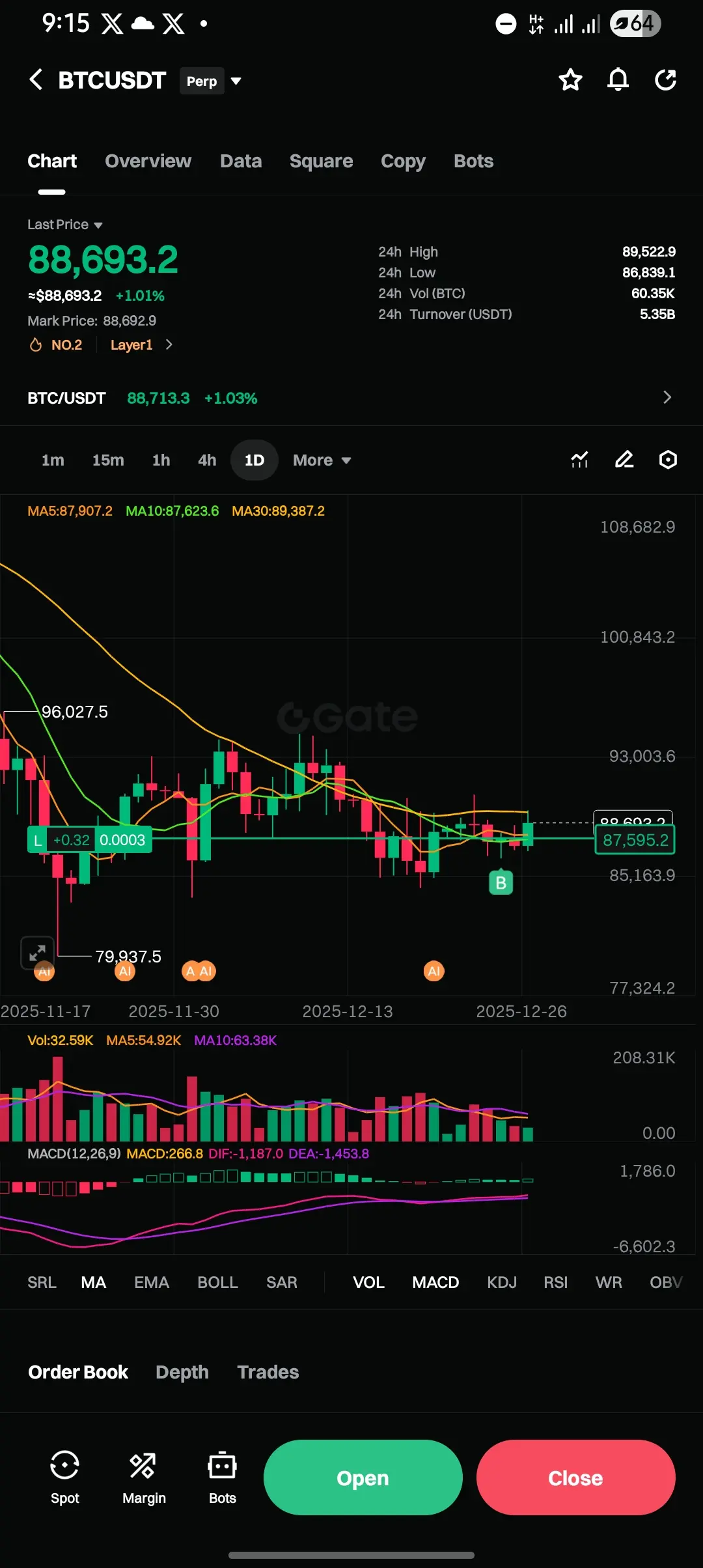
Task: Tap the green B buy marker
Action: click(501, 882)
